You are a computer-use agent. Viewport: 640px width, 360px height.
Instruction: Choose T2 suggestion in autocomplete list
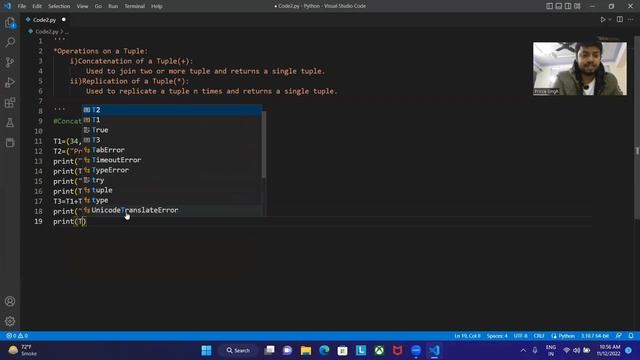coord(172,110)
